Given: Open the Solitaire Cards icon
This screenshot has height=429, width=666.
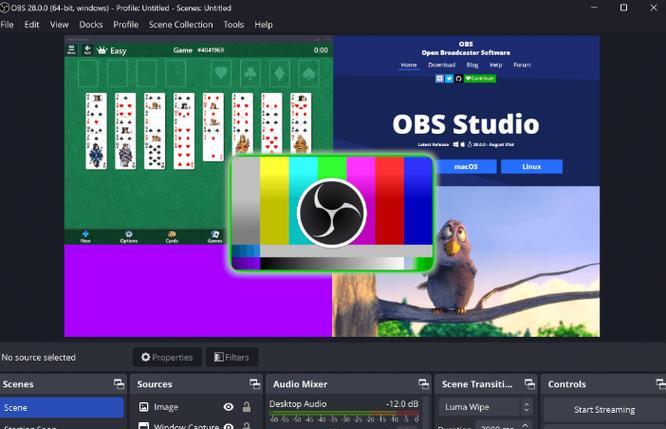Looking at the screenshot, I should pyautogui.click(x=172, y=237).
